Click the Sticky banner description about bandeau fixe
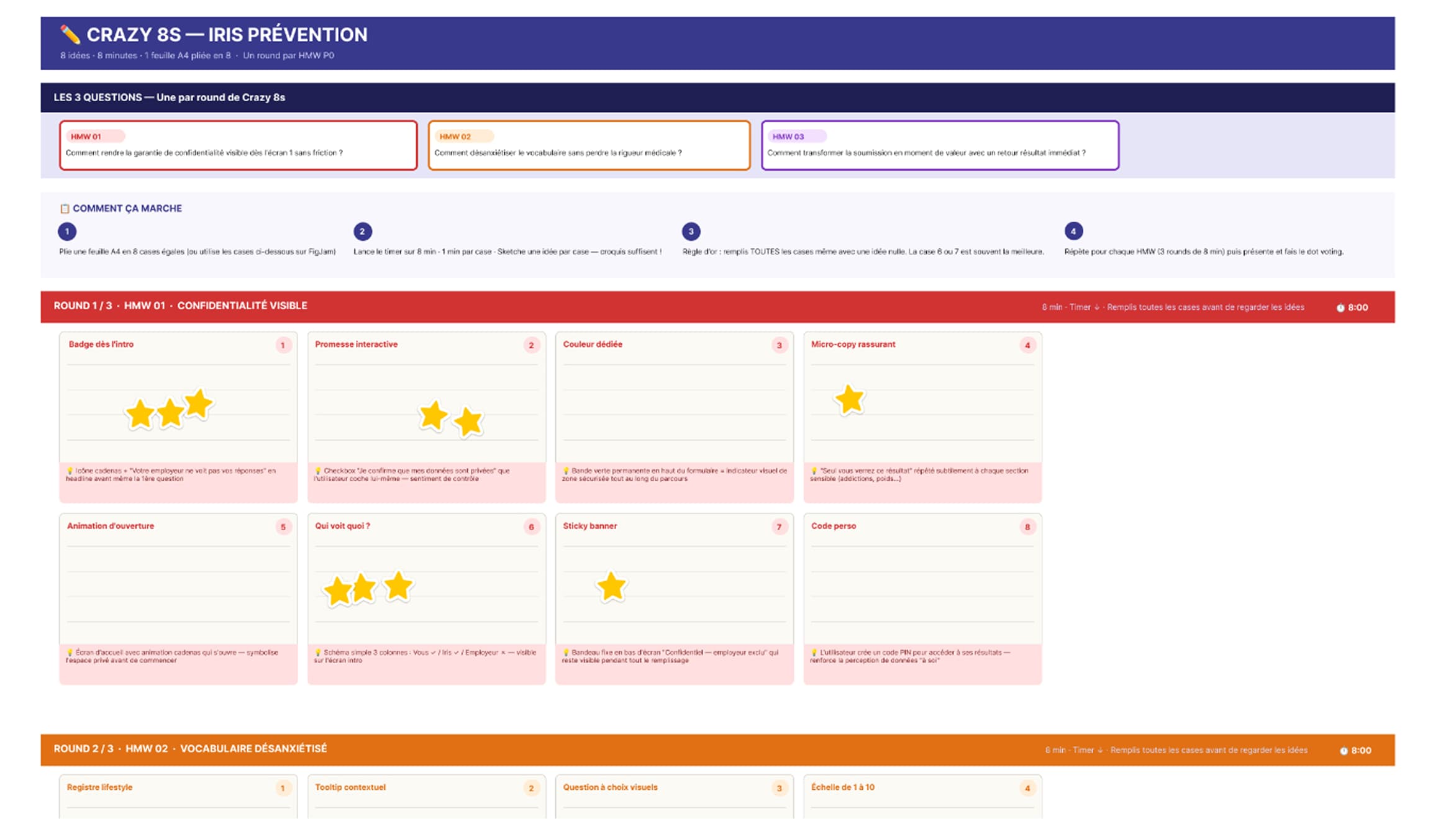Viewport: 1456px width, 819px height. tap(671, 656)
